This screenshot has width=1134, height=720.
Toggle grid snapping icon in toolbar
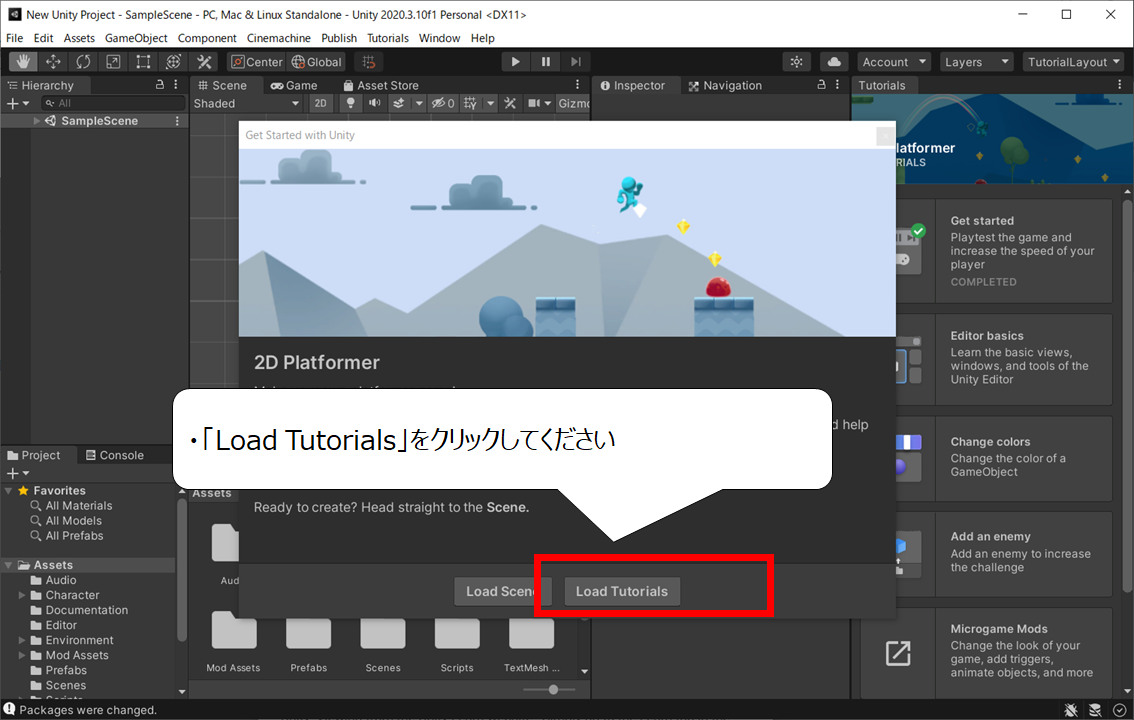click(x=369, y=62)
